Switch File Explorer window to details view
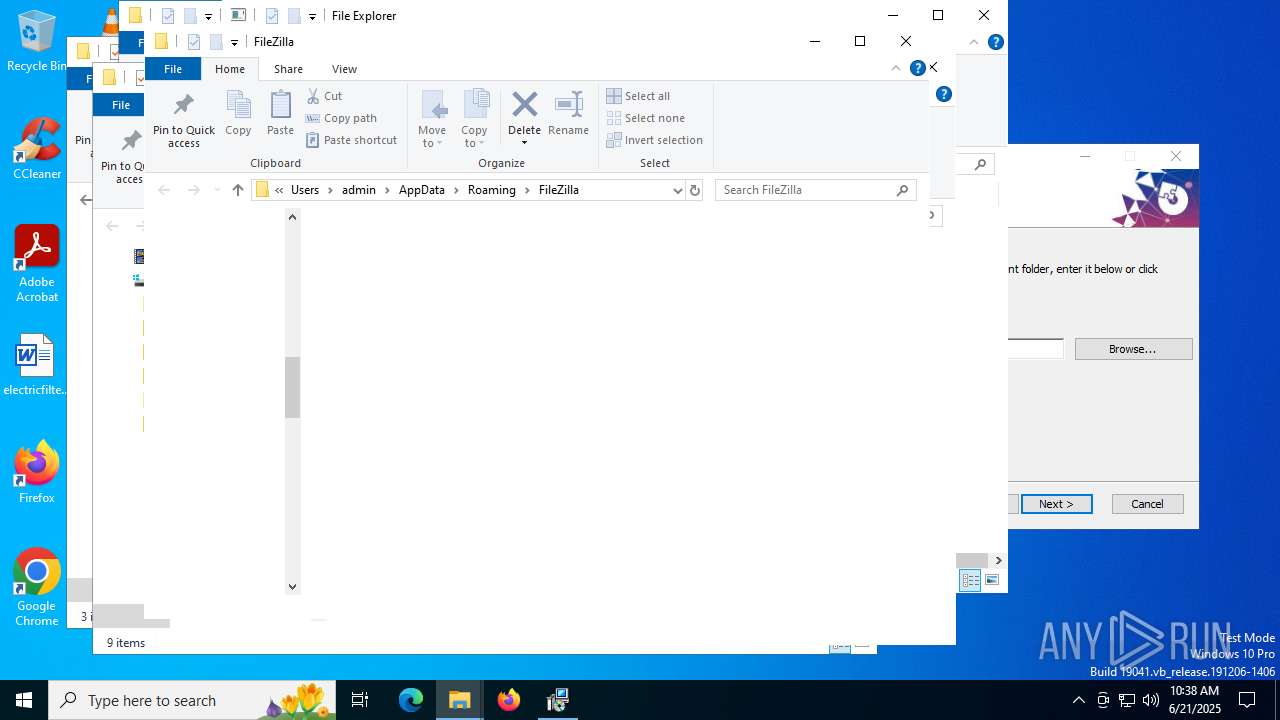Screen dimensions: 1280x720 [x=970, y=581]
